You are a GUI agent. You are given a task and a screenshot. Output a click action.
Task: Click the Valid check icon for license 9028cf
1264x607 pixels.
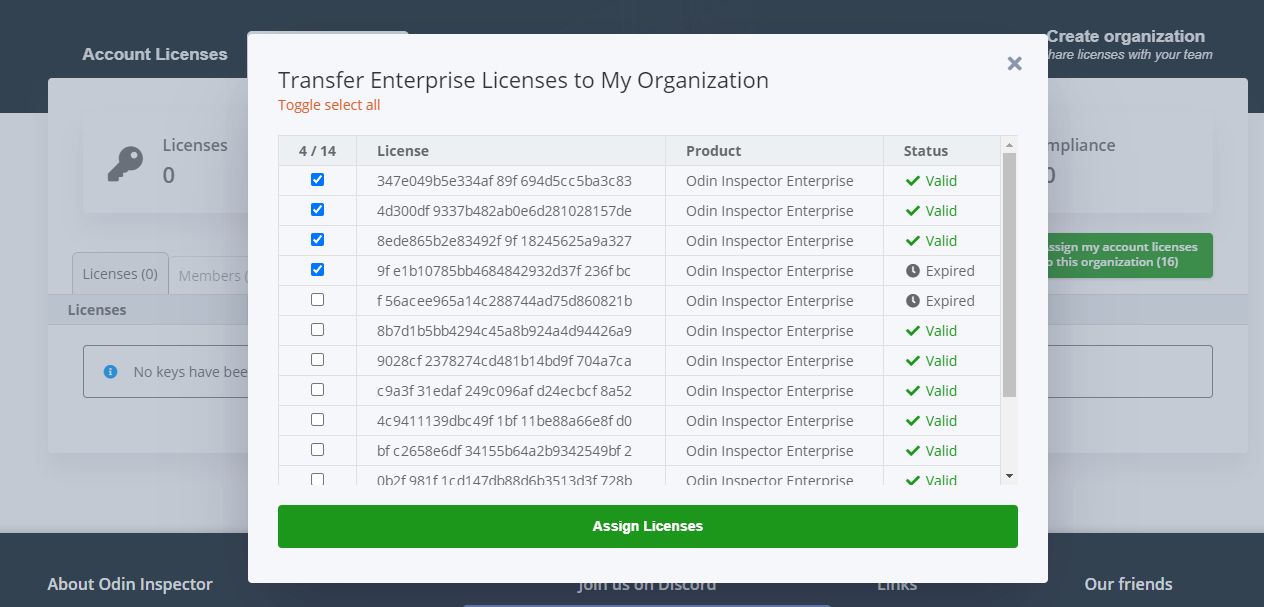[912, 361]
